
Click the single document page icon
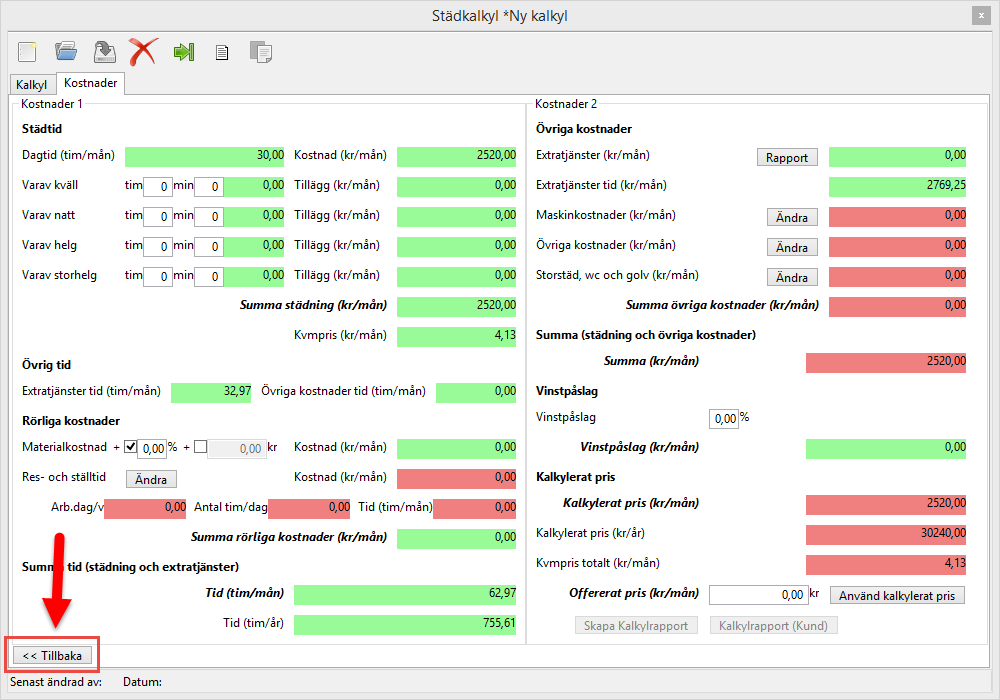coord(222,52)
